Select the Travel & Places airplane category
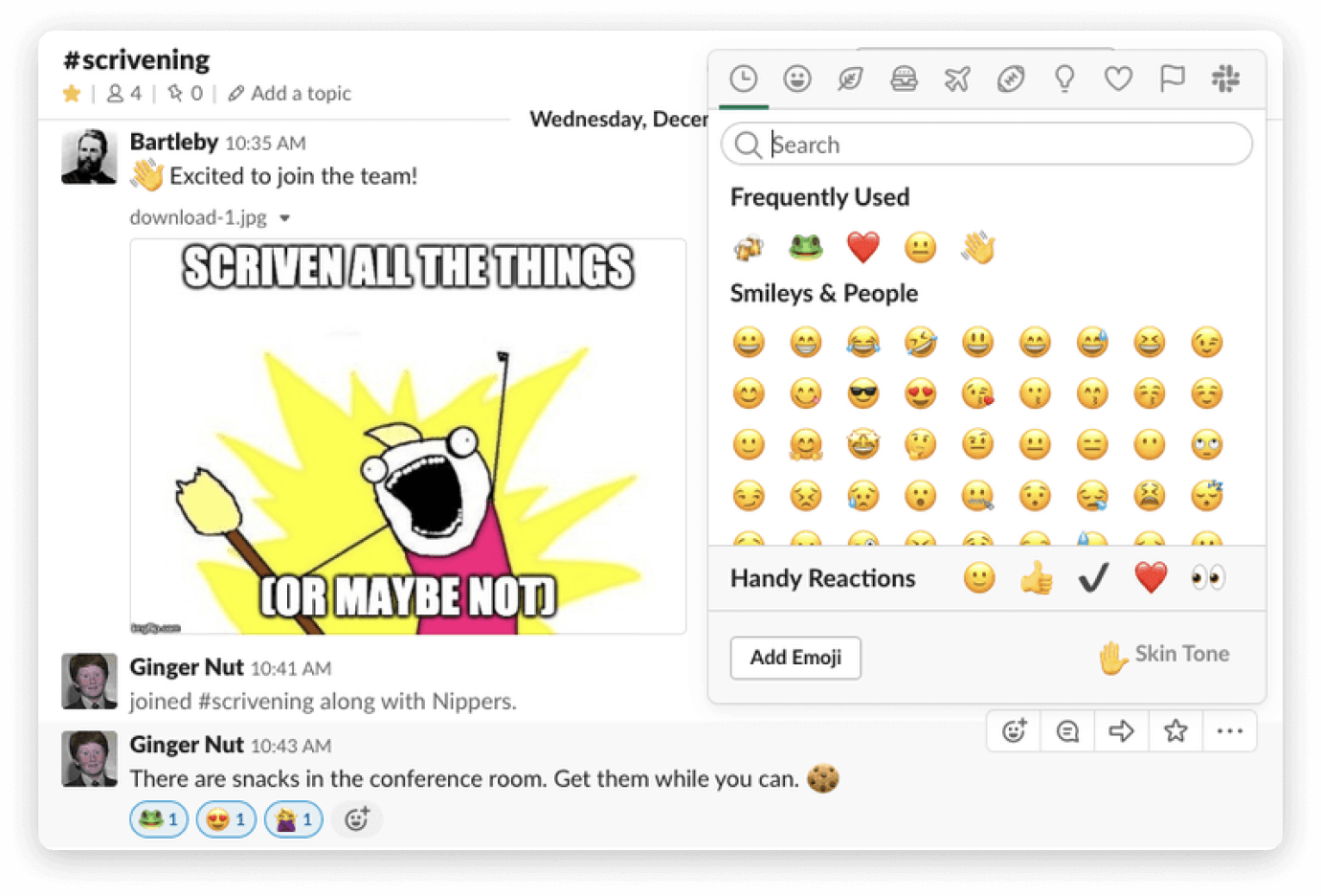Image resolution: width=1321 pixels, height=896 pixels. 958,78
